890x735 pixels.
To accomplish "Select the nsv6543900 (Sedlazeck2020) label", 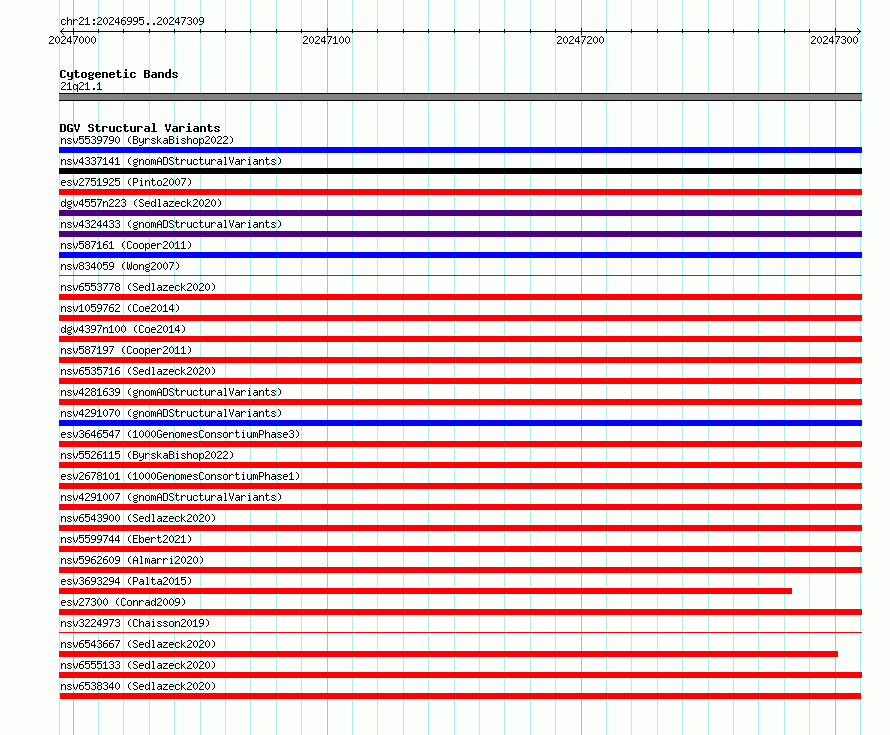I will click(x=138, y=518).
